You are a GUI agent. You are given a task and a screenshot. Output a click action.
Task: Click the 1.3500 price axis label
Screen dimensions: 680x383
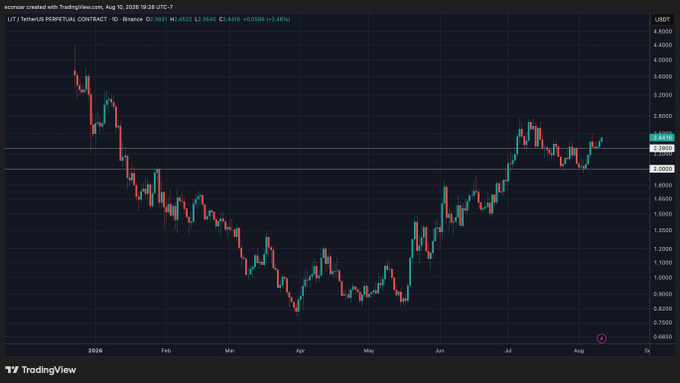click(662, 230)
